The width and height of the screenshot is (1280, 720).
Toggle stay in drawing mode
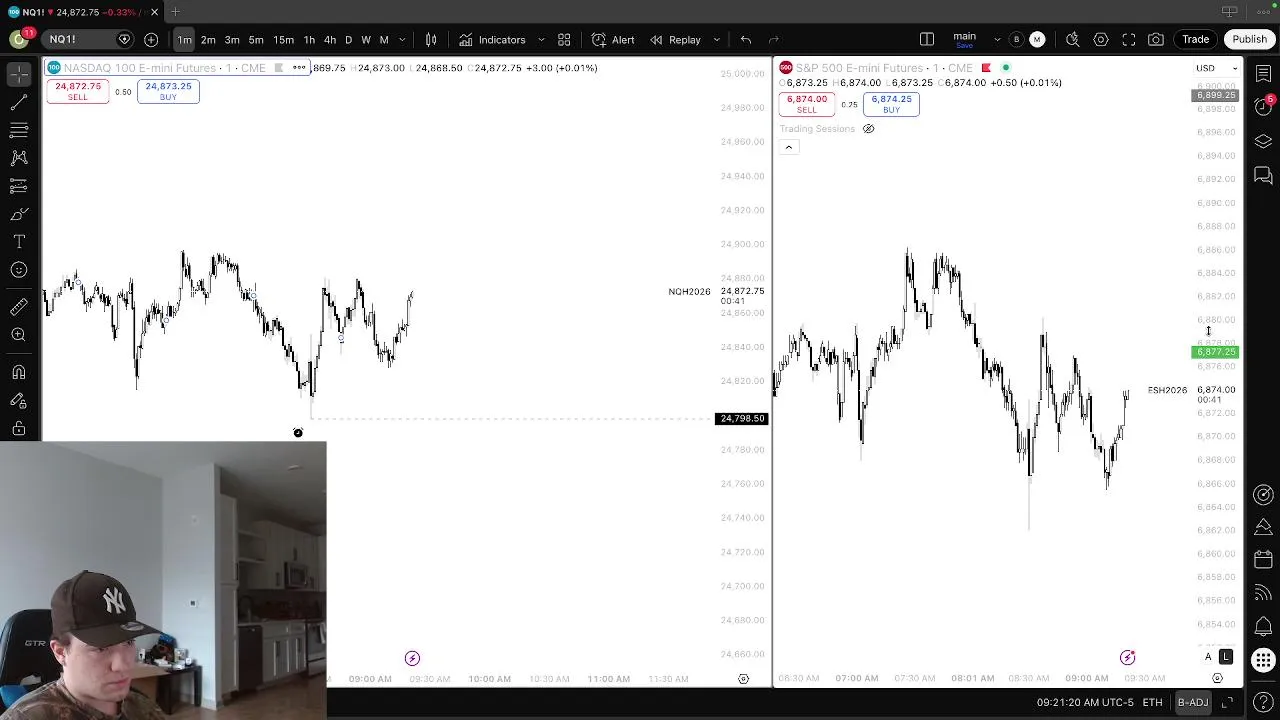click(18, 400)
